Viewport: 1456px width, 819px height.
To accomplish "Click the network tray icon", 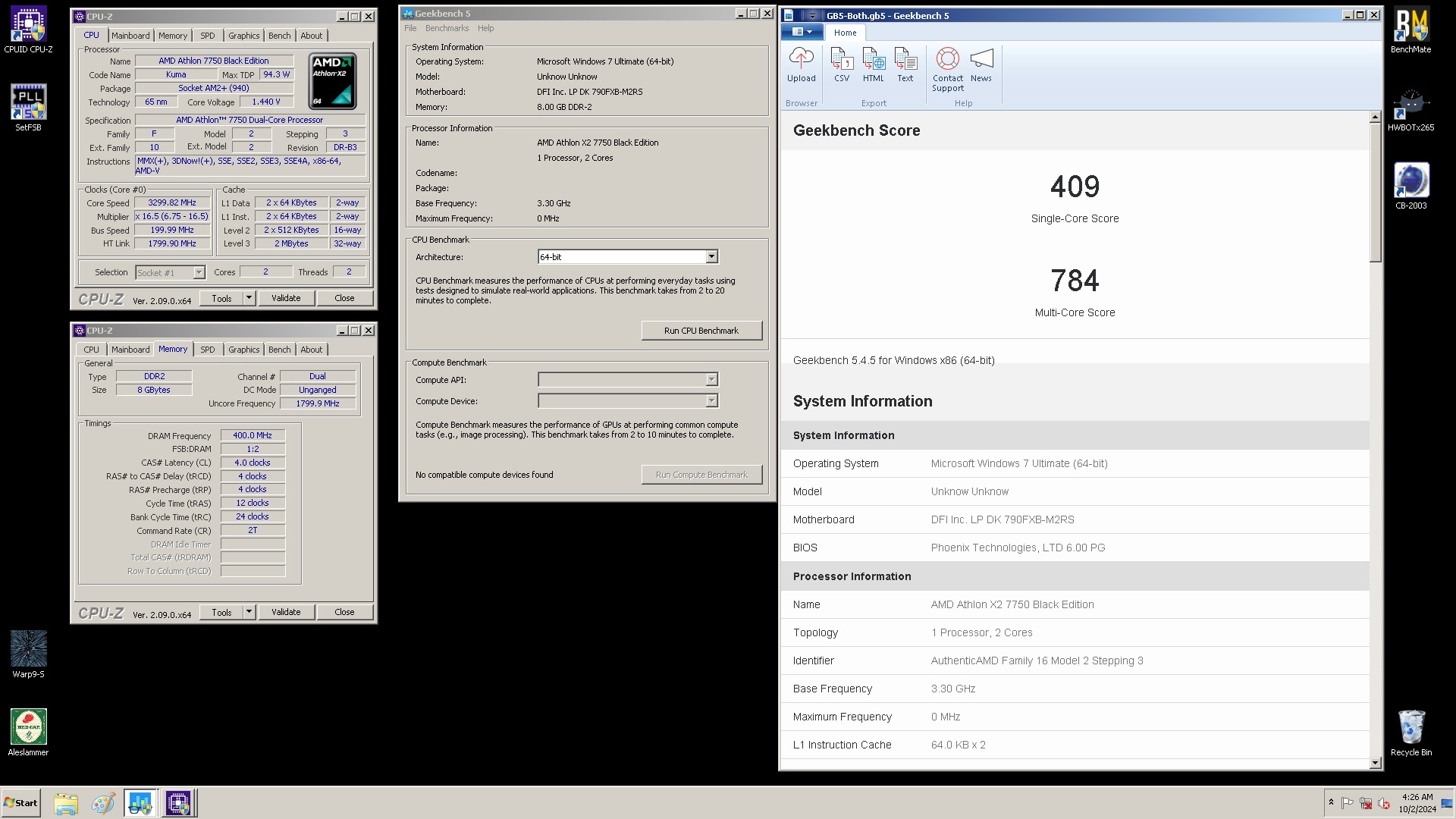I will click(x=1366, y=803).
